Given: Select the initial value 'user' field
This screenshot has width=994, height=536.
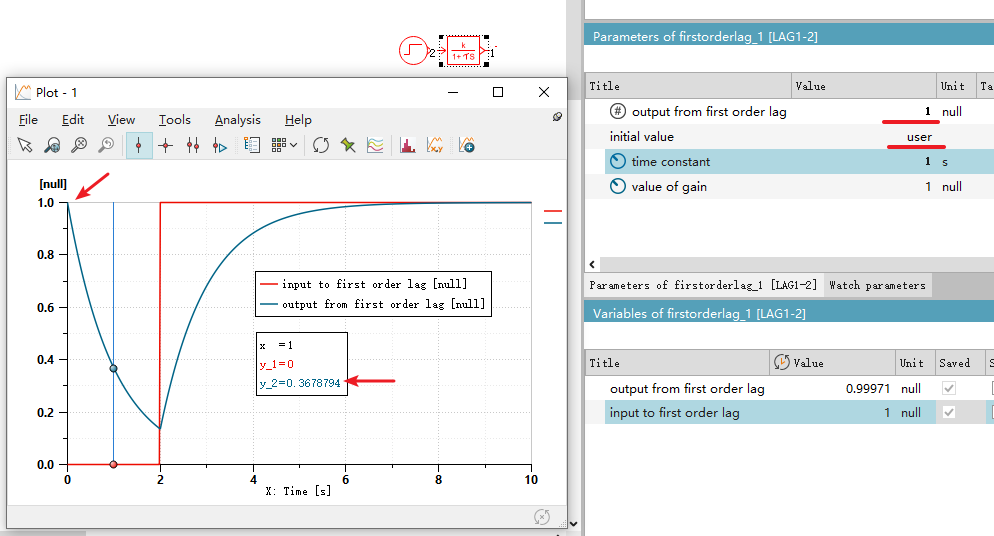Looking at the screenshot, I should (x=918, y=137).
